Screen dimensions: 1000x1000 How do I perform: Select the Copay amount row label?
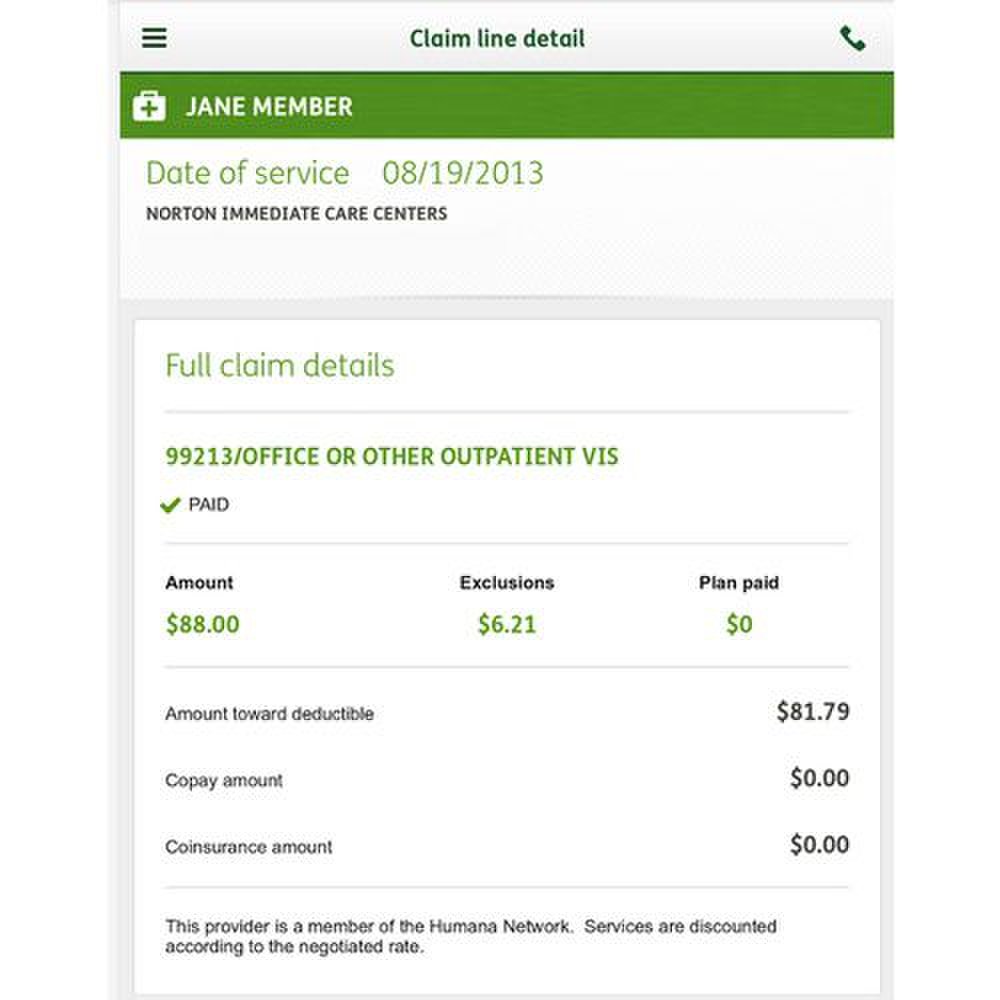tap(224, 780)
